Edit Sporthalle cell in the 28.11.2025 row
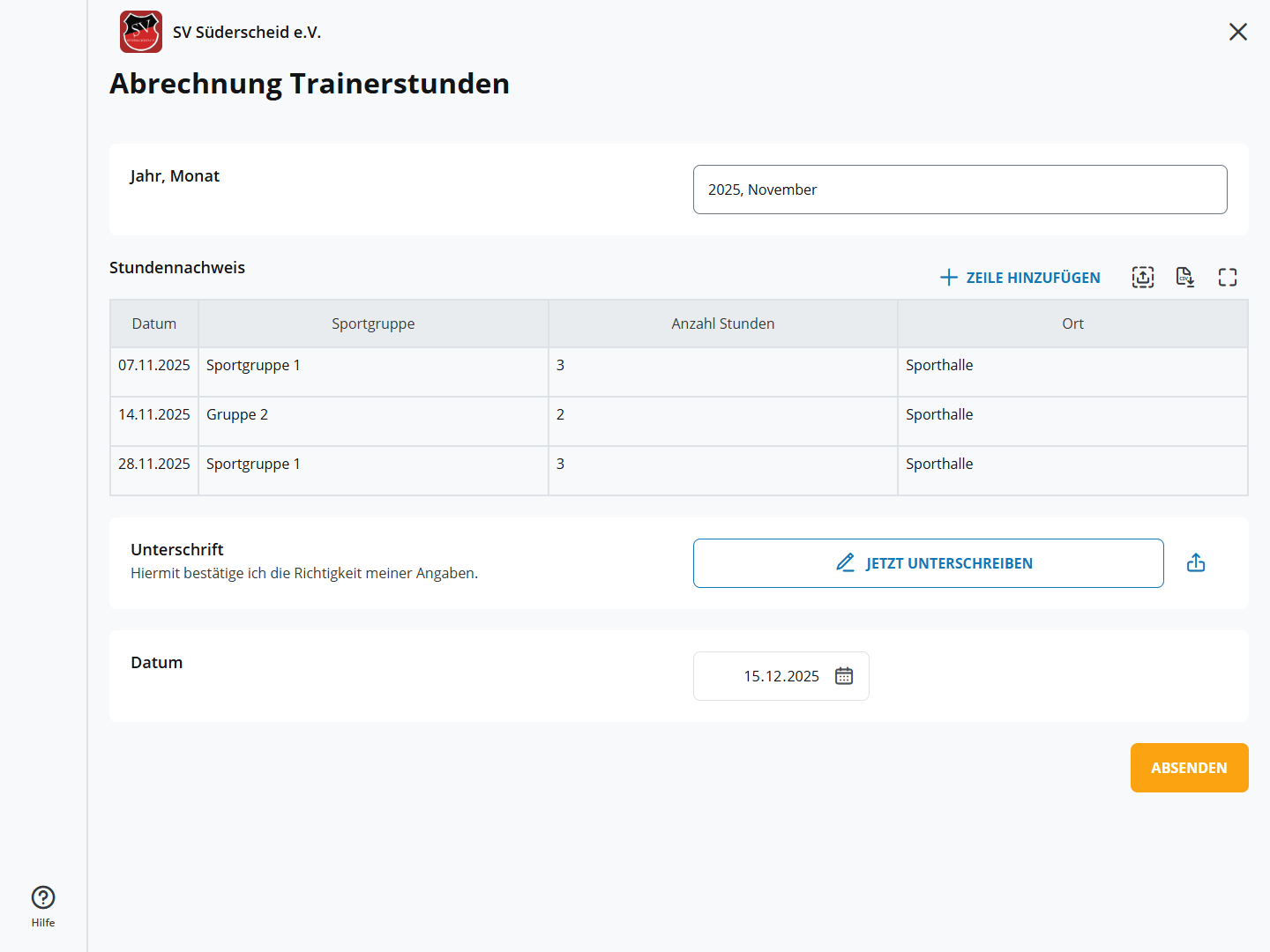The image size is (1270, 952). coord(1072,465)
